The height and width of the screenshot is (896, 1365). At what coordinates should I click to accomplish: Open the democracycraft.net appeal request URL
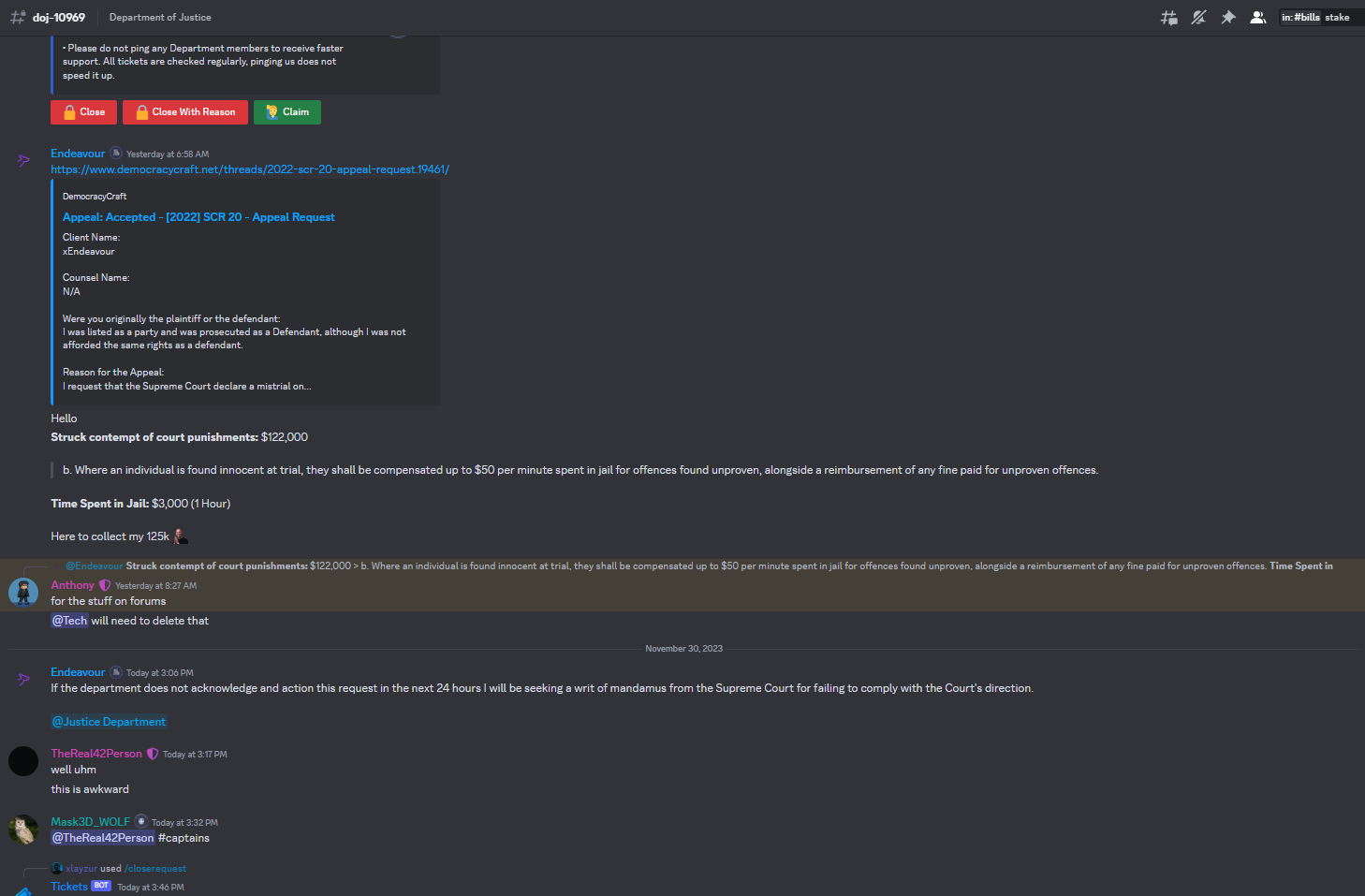coord(250,169)
